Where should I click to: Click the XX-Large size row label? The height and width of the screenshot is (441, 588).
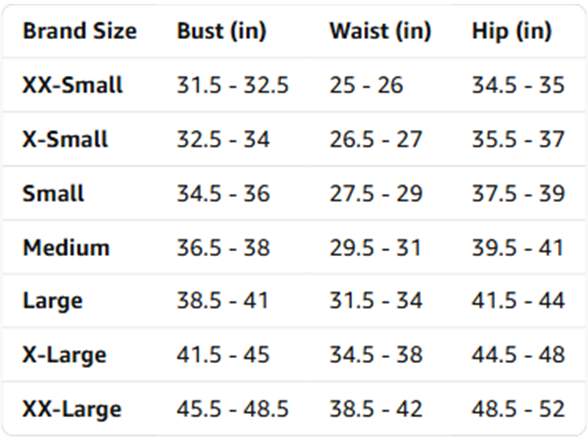[x=72, y=410]
